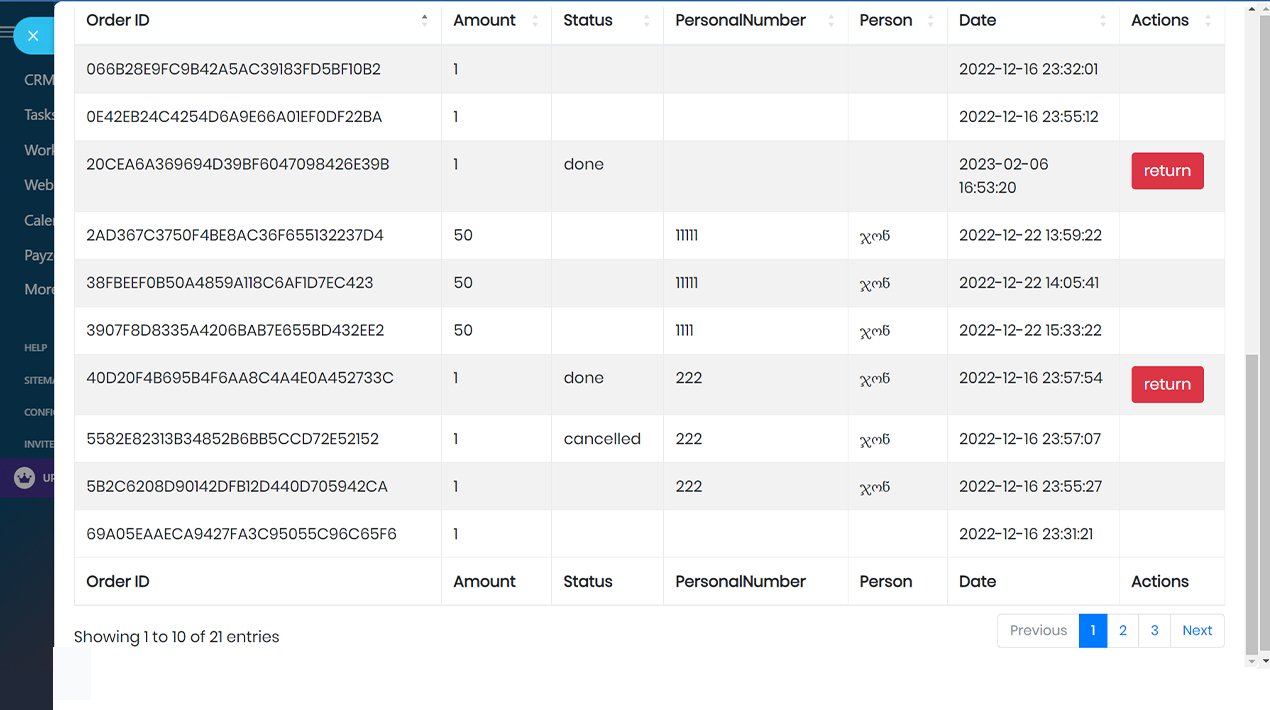Open CRM in the left sidebar
Screen dimensions: 1270x710
(x=39, y=80)
